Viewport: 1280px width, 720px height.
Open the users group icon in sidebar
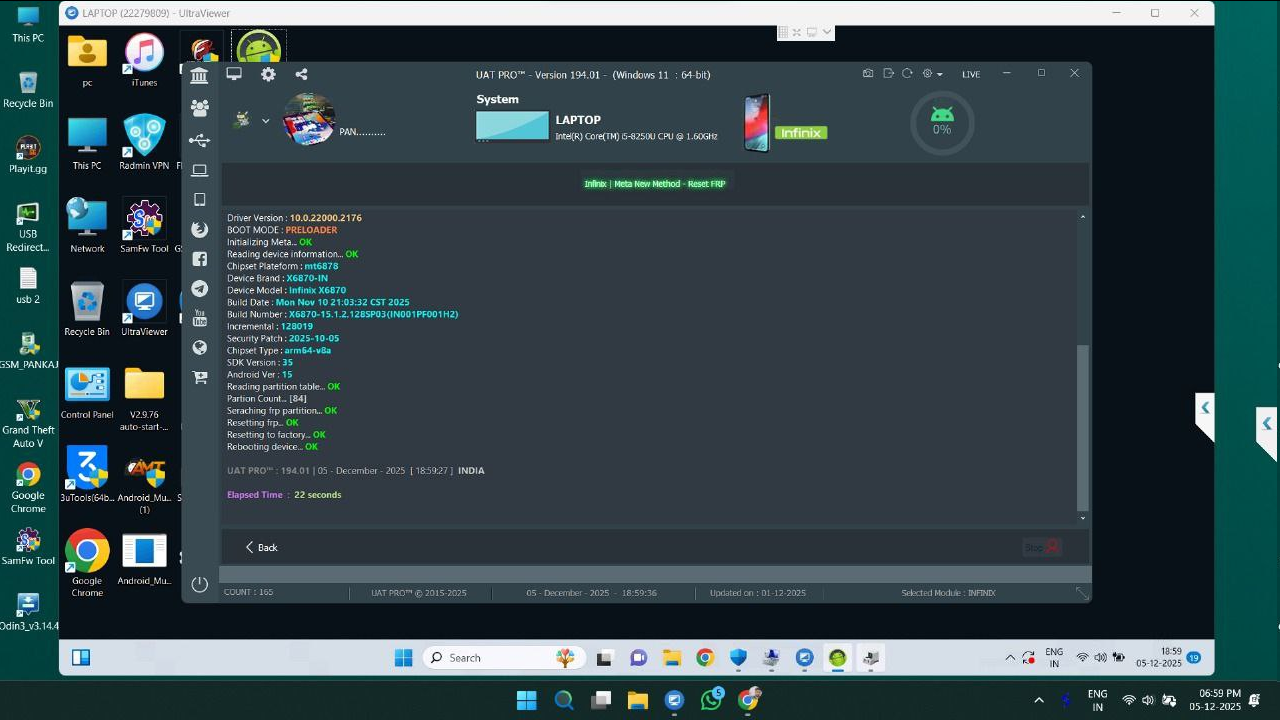coord(199,108)
